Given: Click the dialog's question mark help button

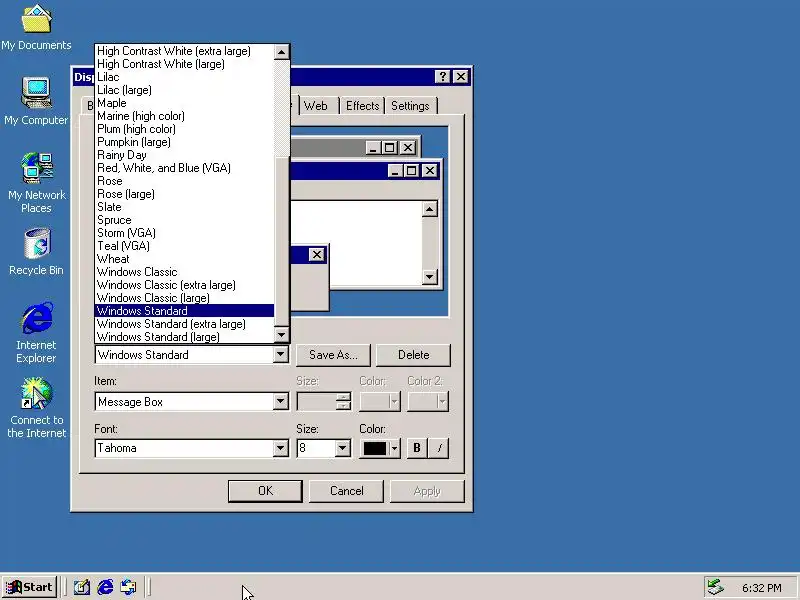Looking at the screenshot, I should [442, 77].
